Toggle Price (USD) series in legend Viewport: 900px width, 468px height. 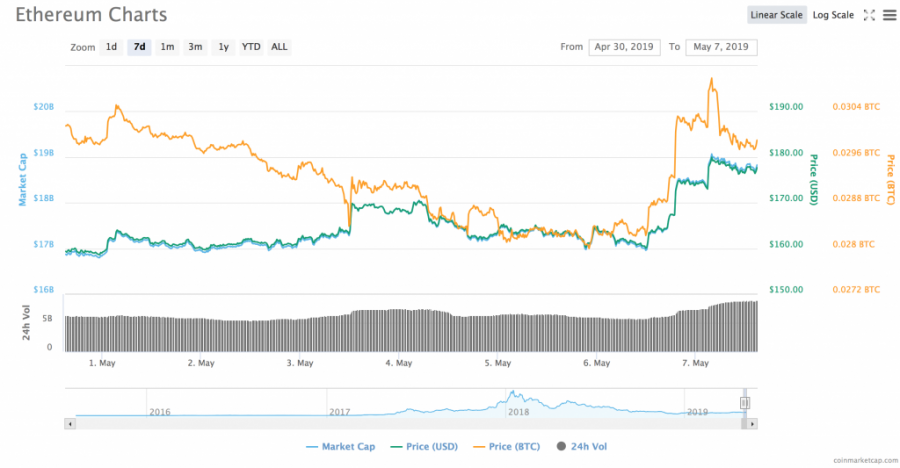point(424,446)
